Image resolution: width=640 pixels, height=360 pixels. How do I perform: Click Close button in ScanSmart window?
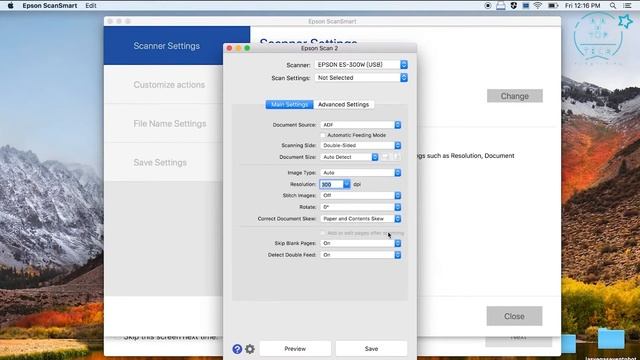pyautogui.click(x=514, y=316)
